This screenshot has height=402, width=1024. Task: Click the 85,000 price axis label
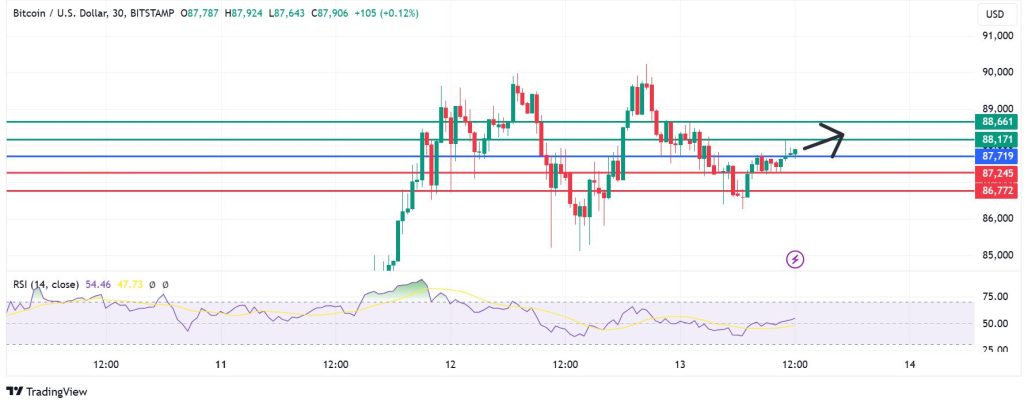(x=997, y=255)
